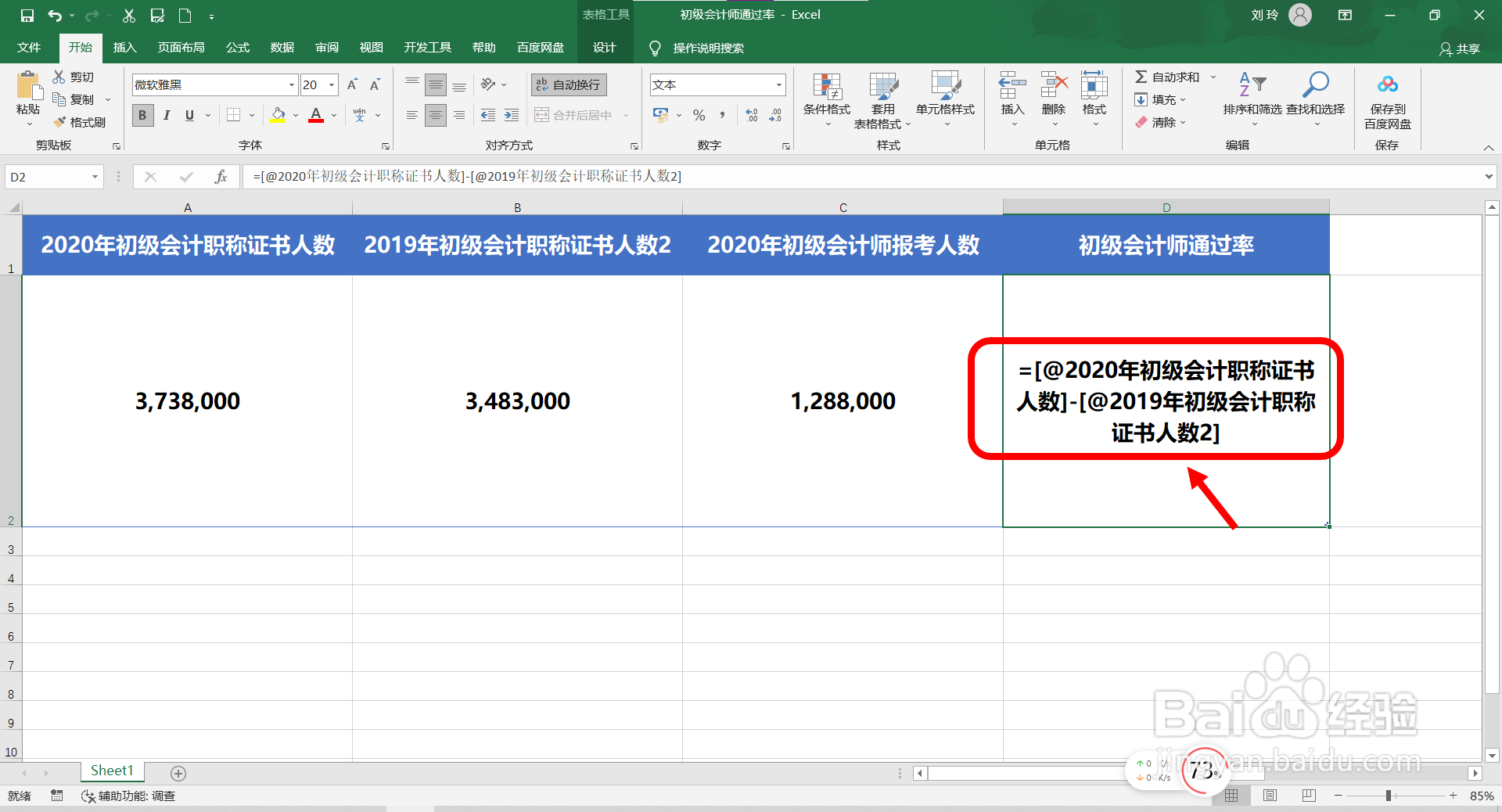Click the Percent Style icon
This screenshot has width=1502, height=812.
pyautogui.click(x=699, y=115)
